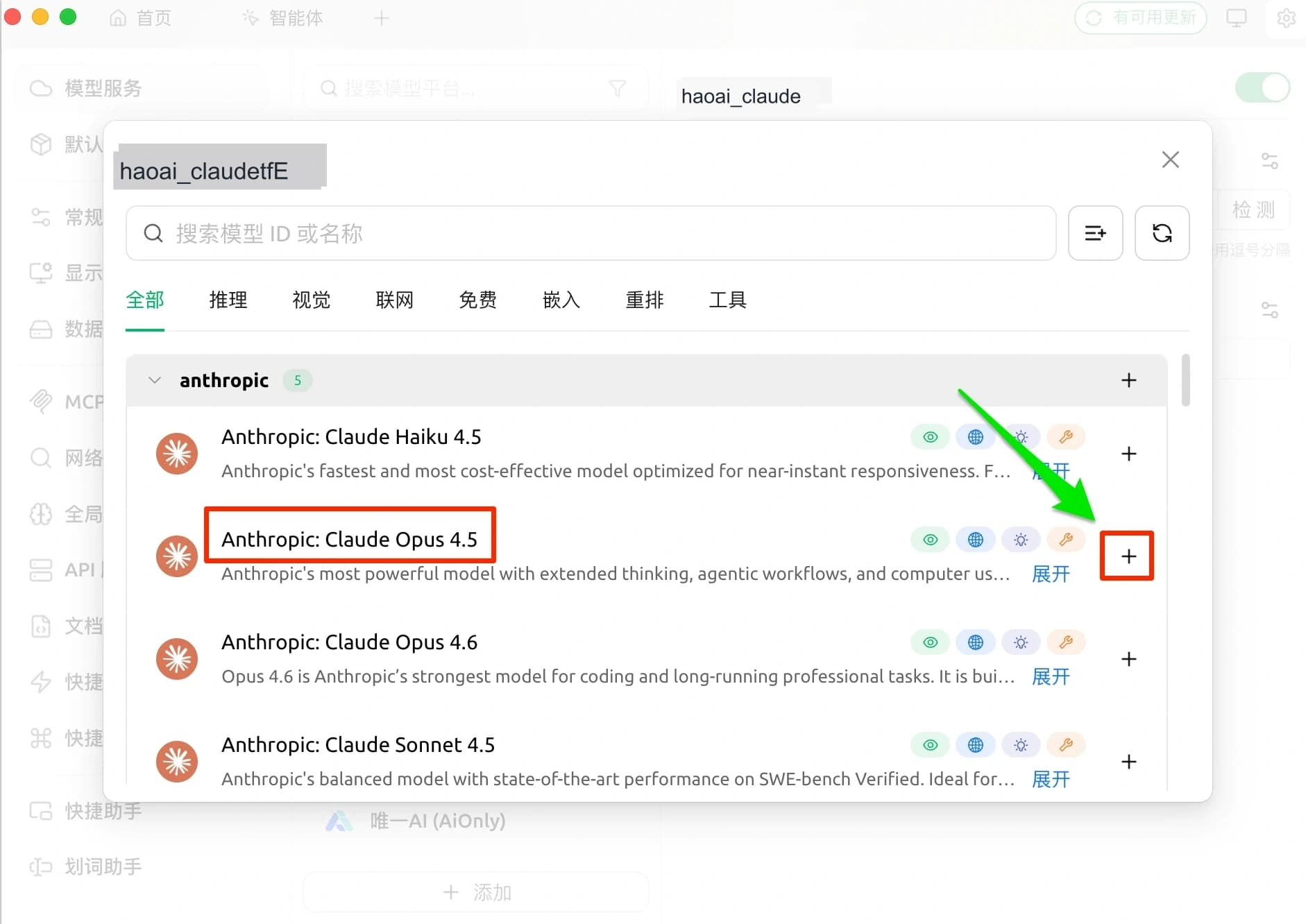Switch to the 推理 tab
1306x924 pixels.
pyautogui.click(x=228, y=300)
